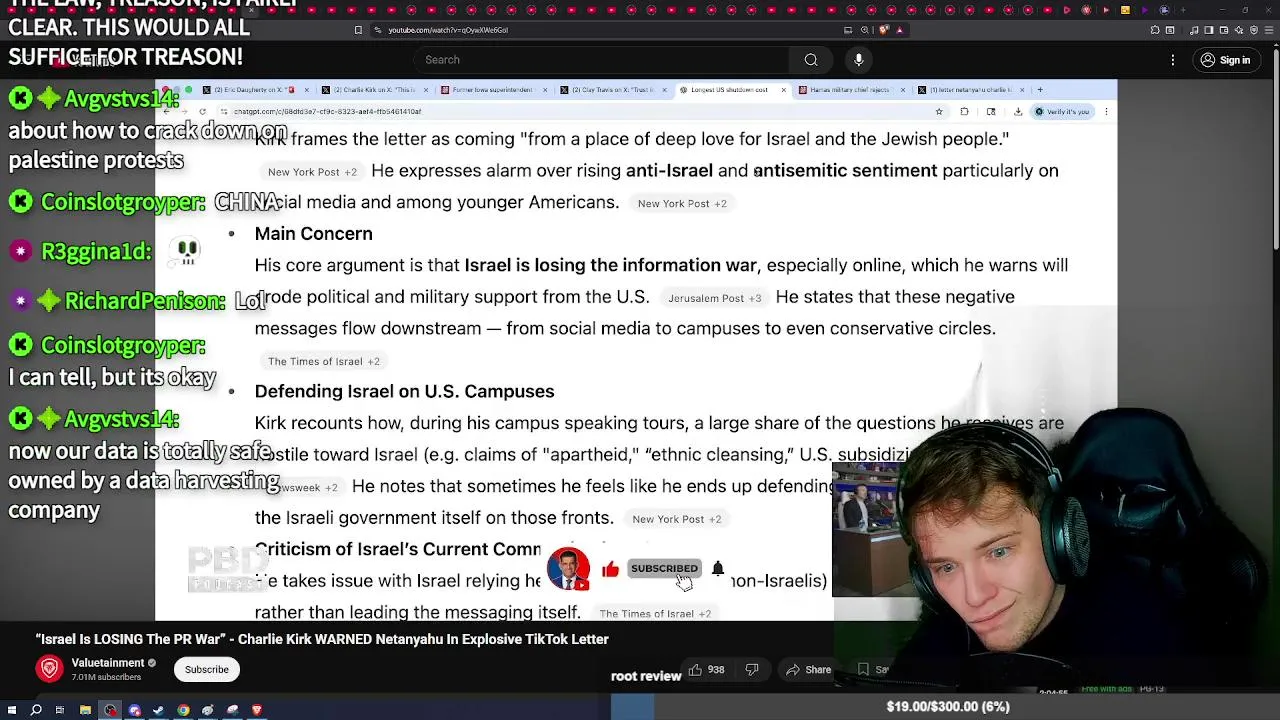Image resolution: width=1280 pixels, height=720 pixels.
Task: Open Task View on the taskbar
Action: [x=60, y=710]
